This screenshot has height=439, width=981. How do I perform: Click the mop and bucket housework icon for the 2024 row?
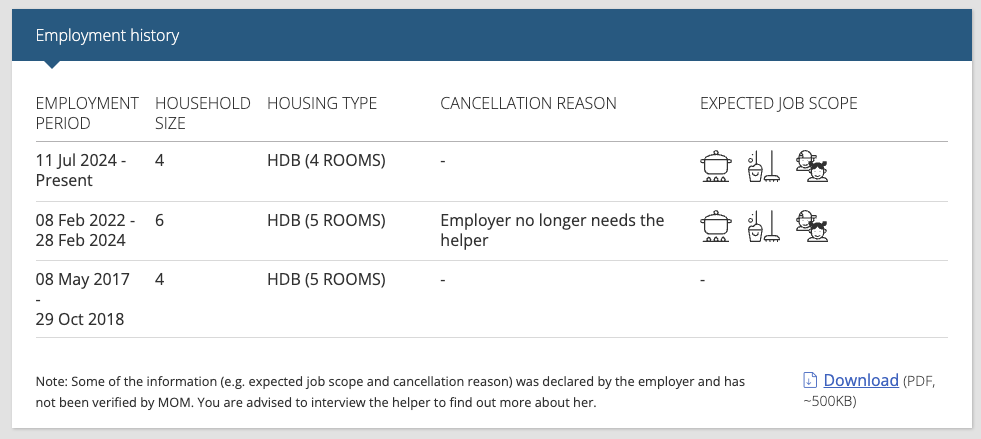pyautogui.click(x=764, y=166)
